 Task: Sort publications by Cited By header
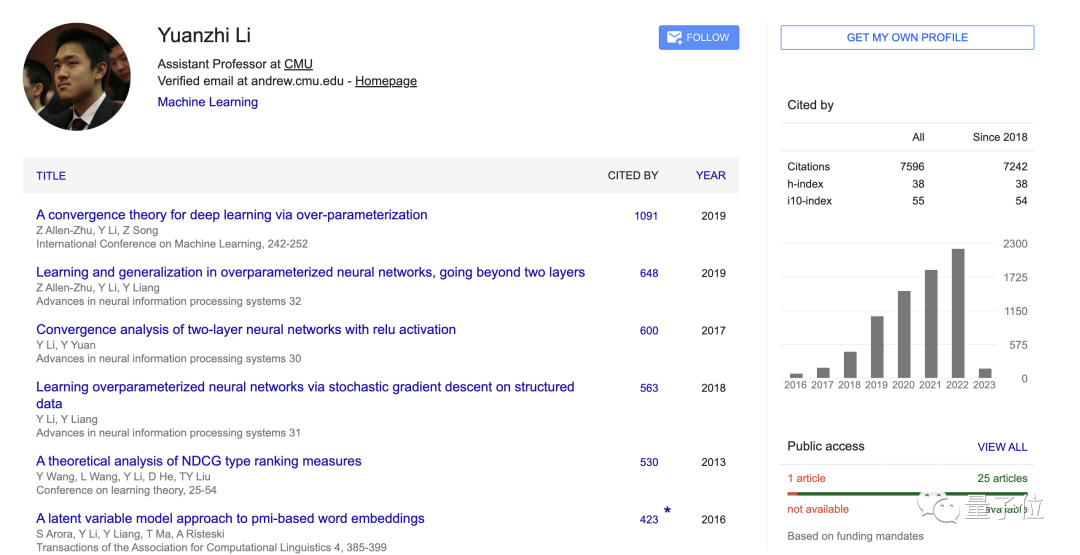633,176
